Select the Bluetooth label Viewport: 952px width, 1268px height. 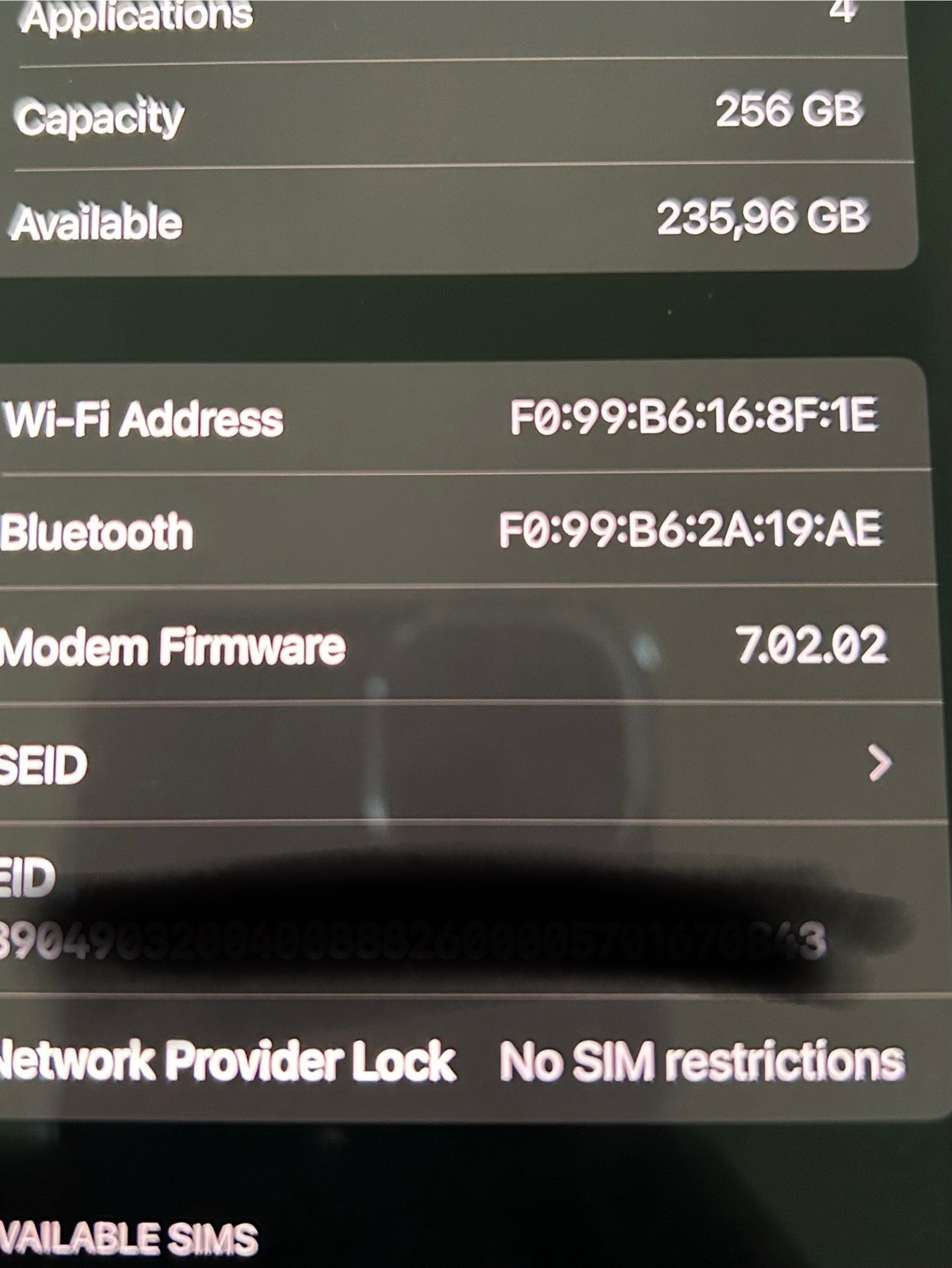click(97, 532)
